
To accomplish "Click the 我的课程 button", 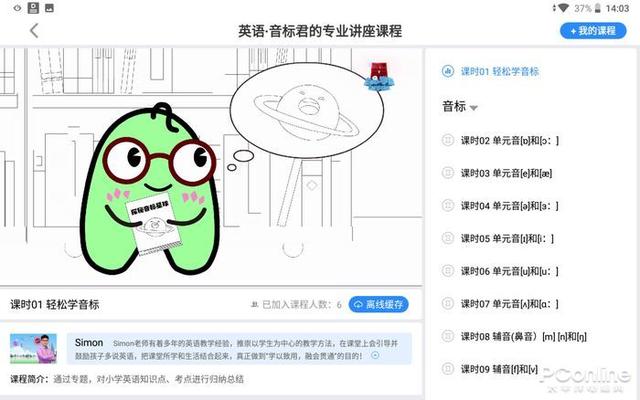I will click(593, 31).
